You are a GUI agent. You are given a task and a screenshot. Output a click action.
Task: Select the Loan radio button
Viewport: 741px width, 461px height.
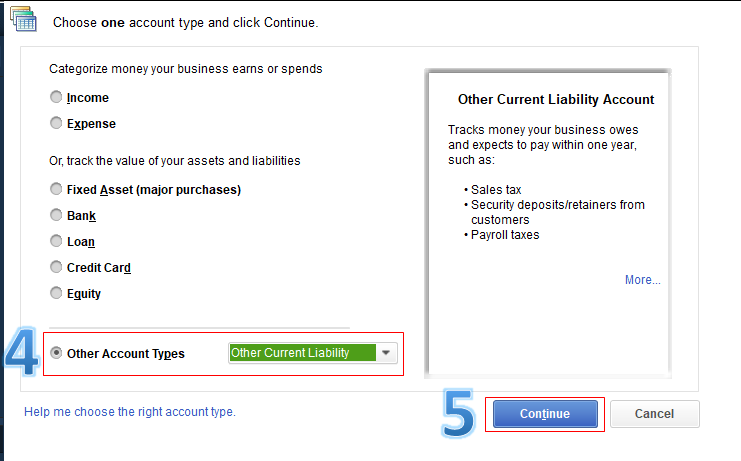coord(56,242)
